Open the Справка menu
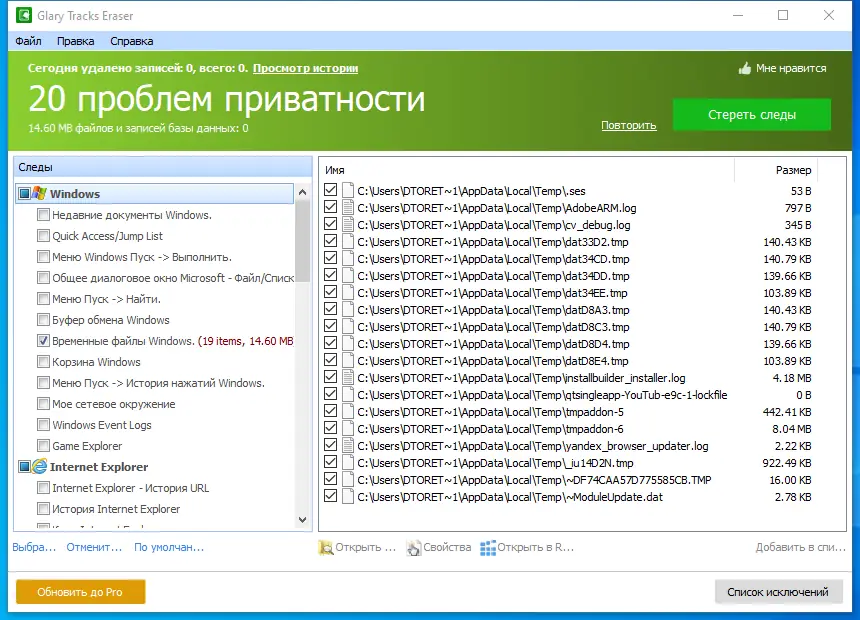Image resolution: width=860 pixels, height=620 pixels. (132, 41)
